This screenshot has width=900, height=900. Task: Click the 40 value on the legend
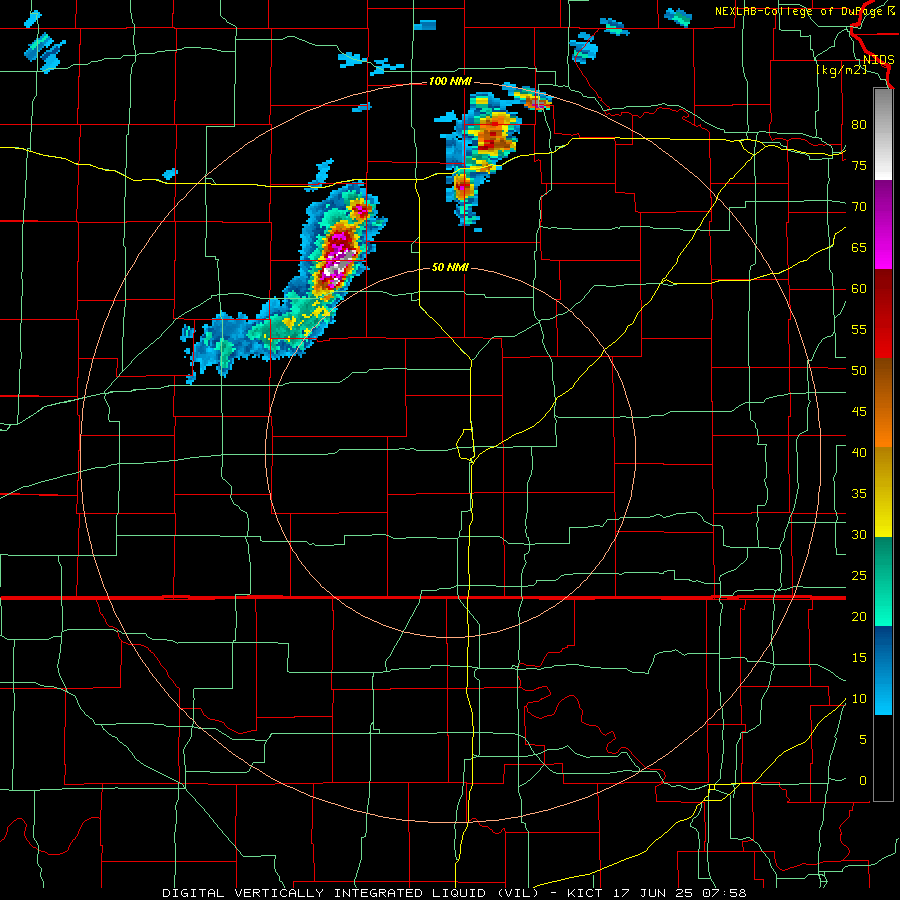(859, 452)
